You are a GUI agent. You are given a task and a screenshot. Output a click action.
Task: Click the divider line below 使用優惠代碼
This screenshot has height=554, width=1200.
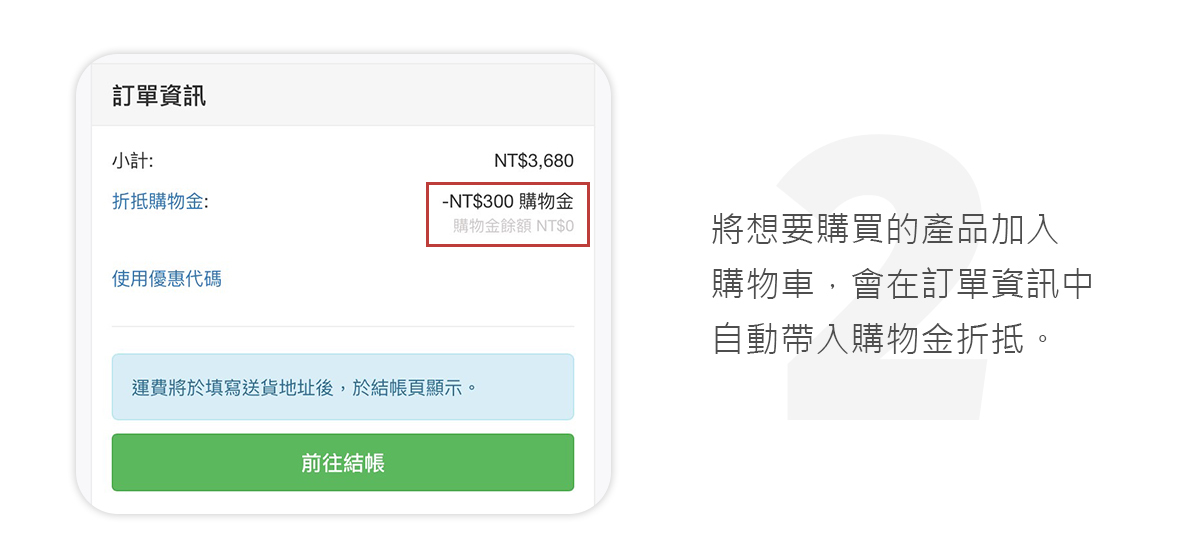342,326
